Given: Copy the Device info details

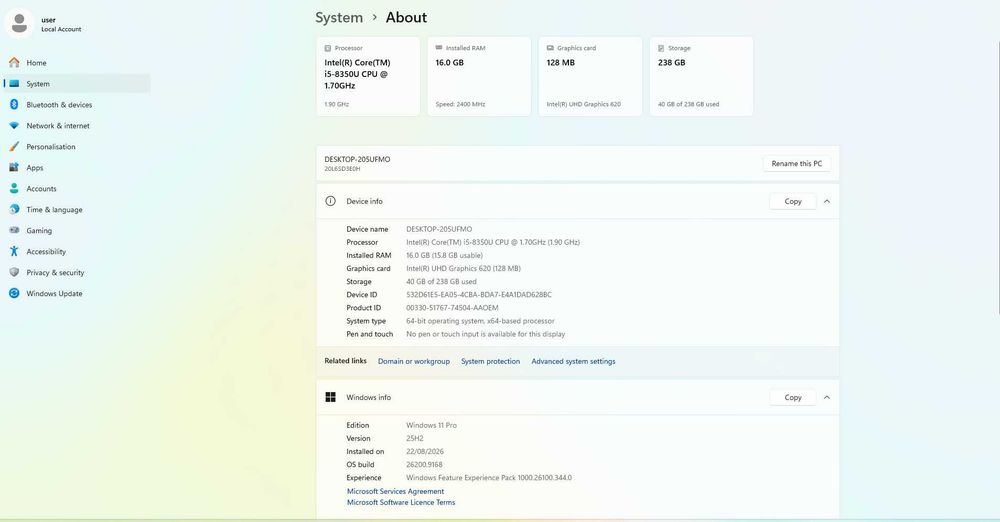Looking at the screenshot, I should 793,201.
